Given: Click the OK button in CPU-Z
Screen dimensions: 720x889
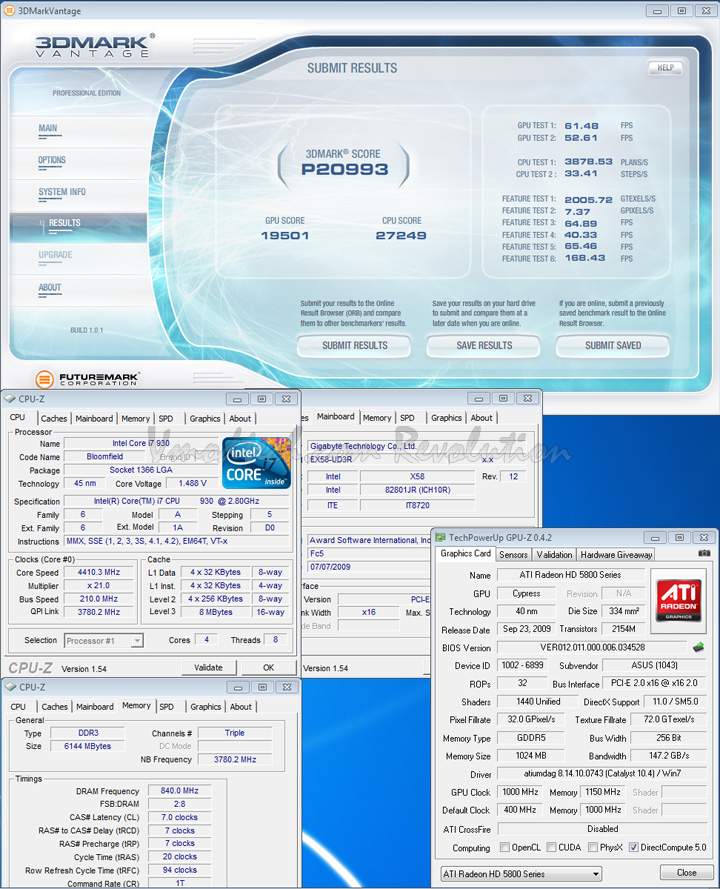Looking at the screenshot, I should (269, 667).
